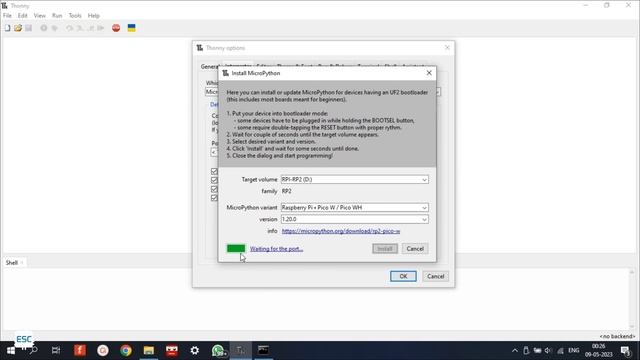
Task: Open the Edit menu
Action: 22,16
